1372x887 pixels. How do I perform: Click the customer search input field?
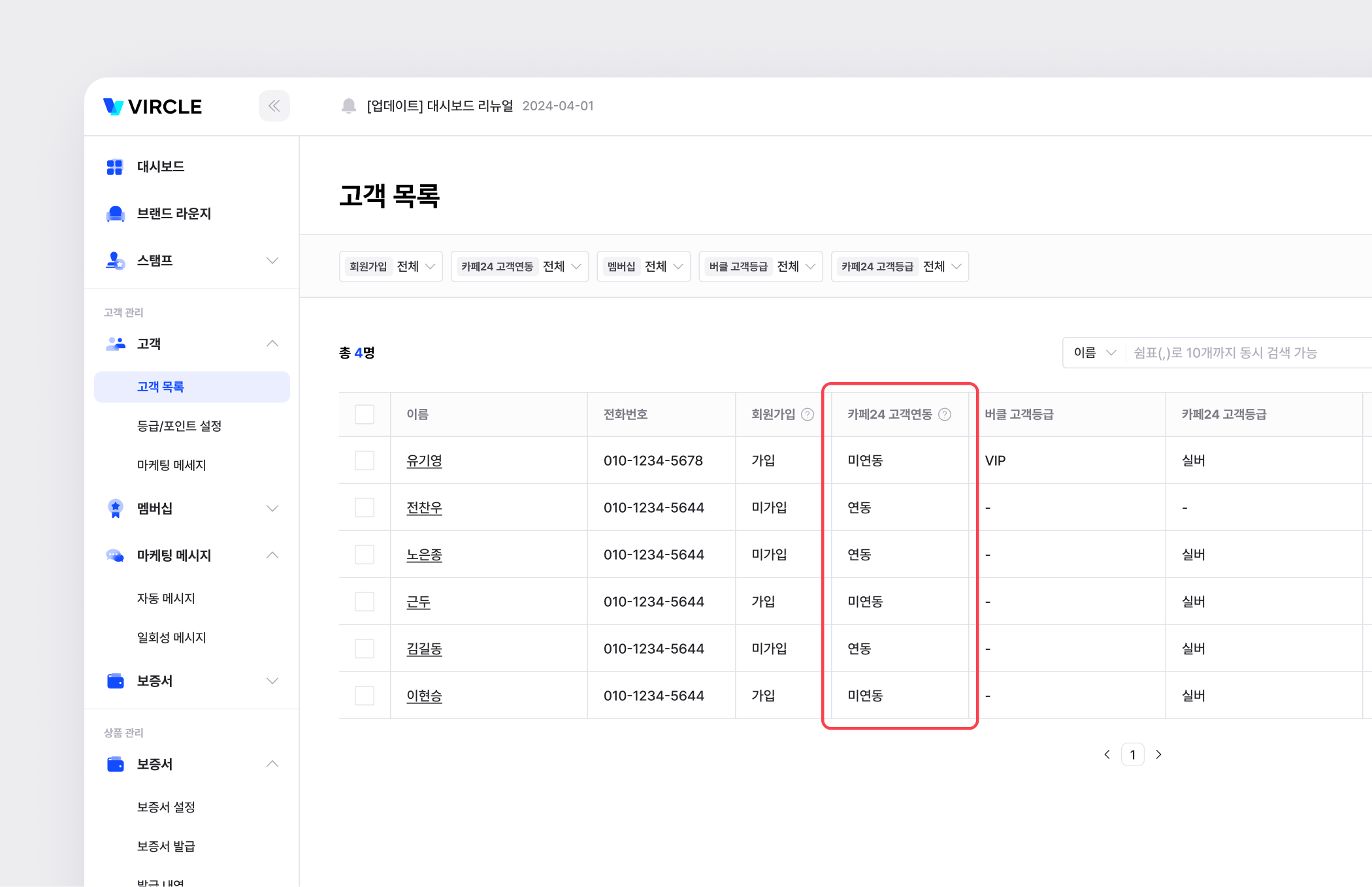[x=1241, y=353]
